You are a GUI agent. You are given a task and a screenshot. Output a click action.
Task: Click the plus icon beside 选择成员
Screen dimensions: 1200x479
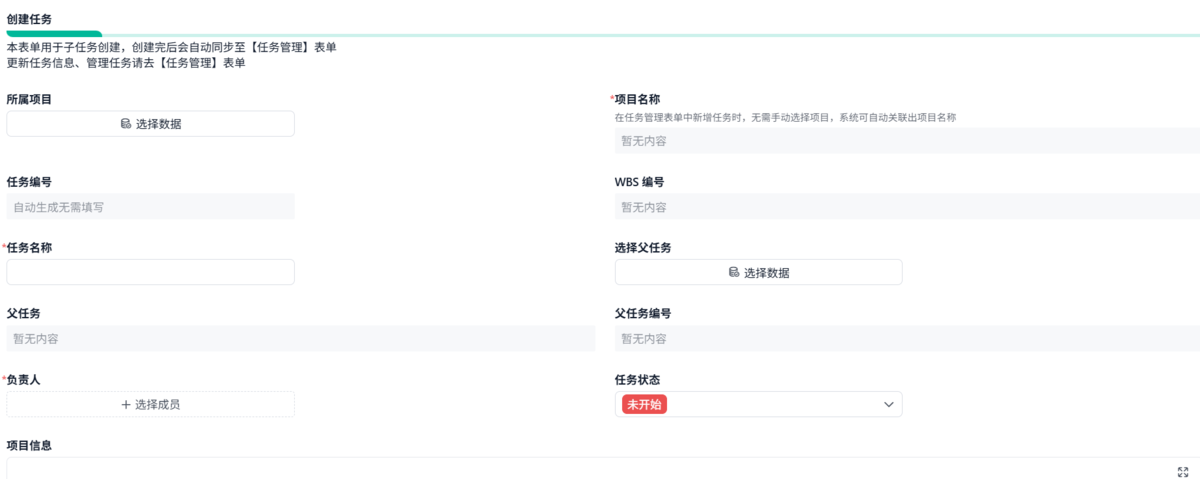coord(126,405)
